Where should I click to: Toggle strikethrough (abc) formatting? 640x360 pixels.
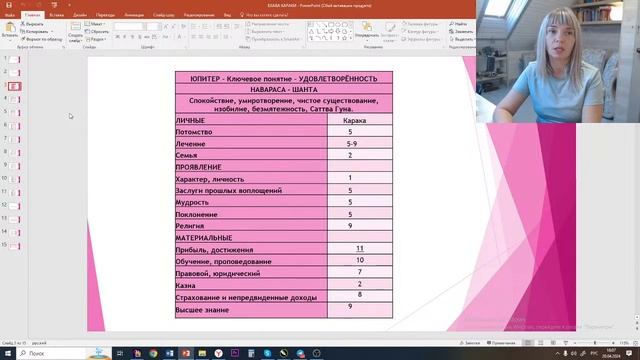coord(147,37)
